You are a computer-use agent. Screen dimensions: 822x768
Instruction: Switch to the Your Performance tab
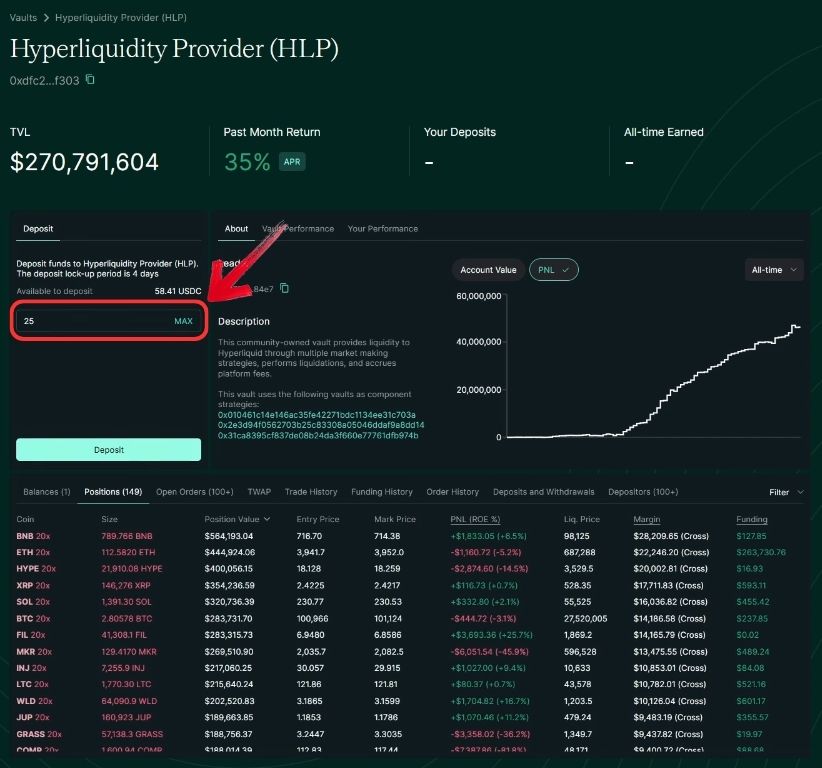[383, 229]
